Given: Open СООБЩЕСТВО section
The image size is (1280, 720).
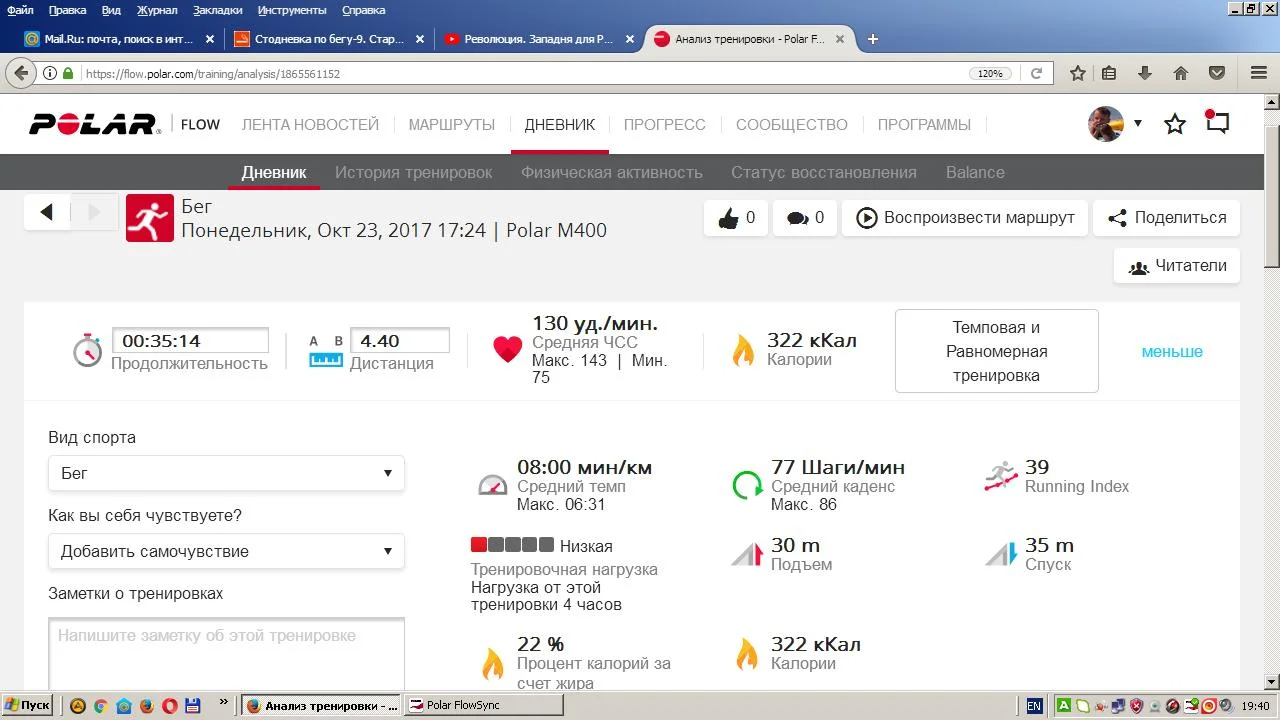Looking at the screenshot, I should pyautogui.click(x=792, y=125).
